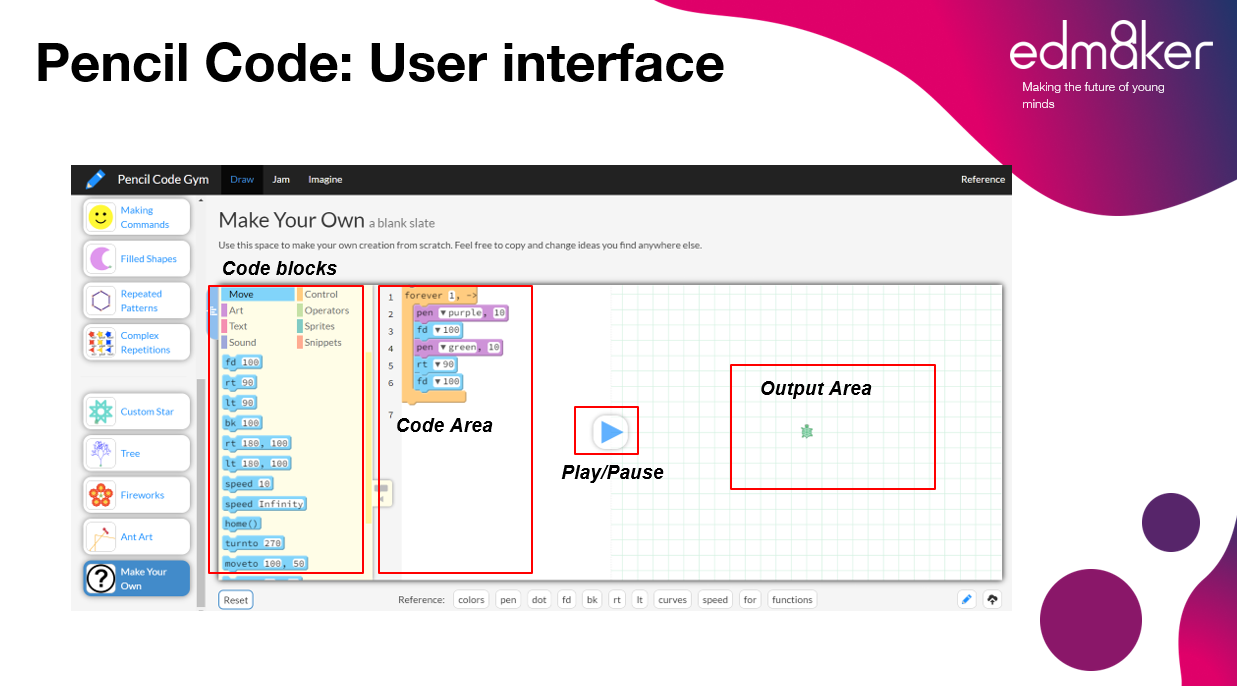Screen dimensions: 1237x686
Task: Click the speed 10 palette block
Action: (248, 484)
